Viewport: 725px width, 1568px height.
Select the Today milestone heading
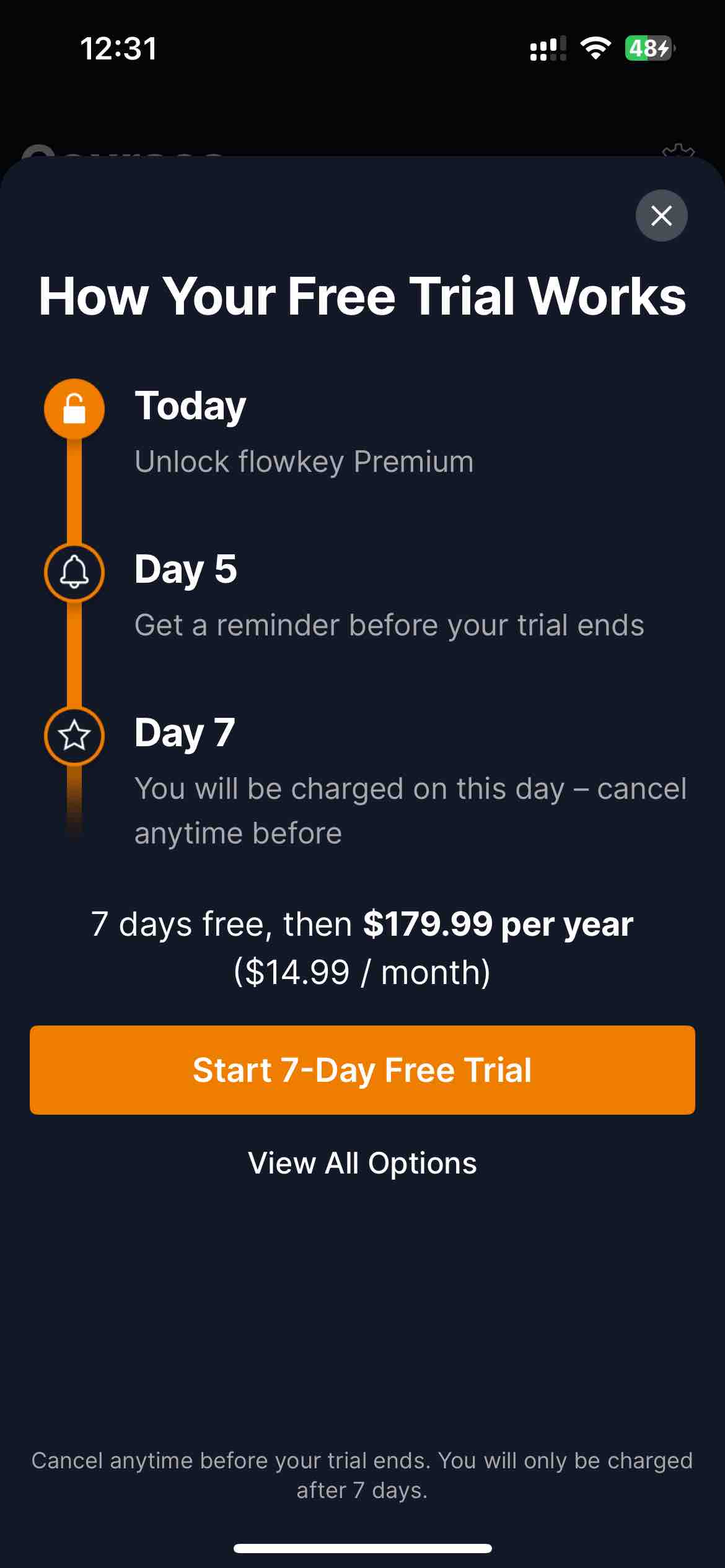(x=190, y=406)
